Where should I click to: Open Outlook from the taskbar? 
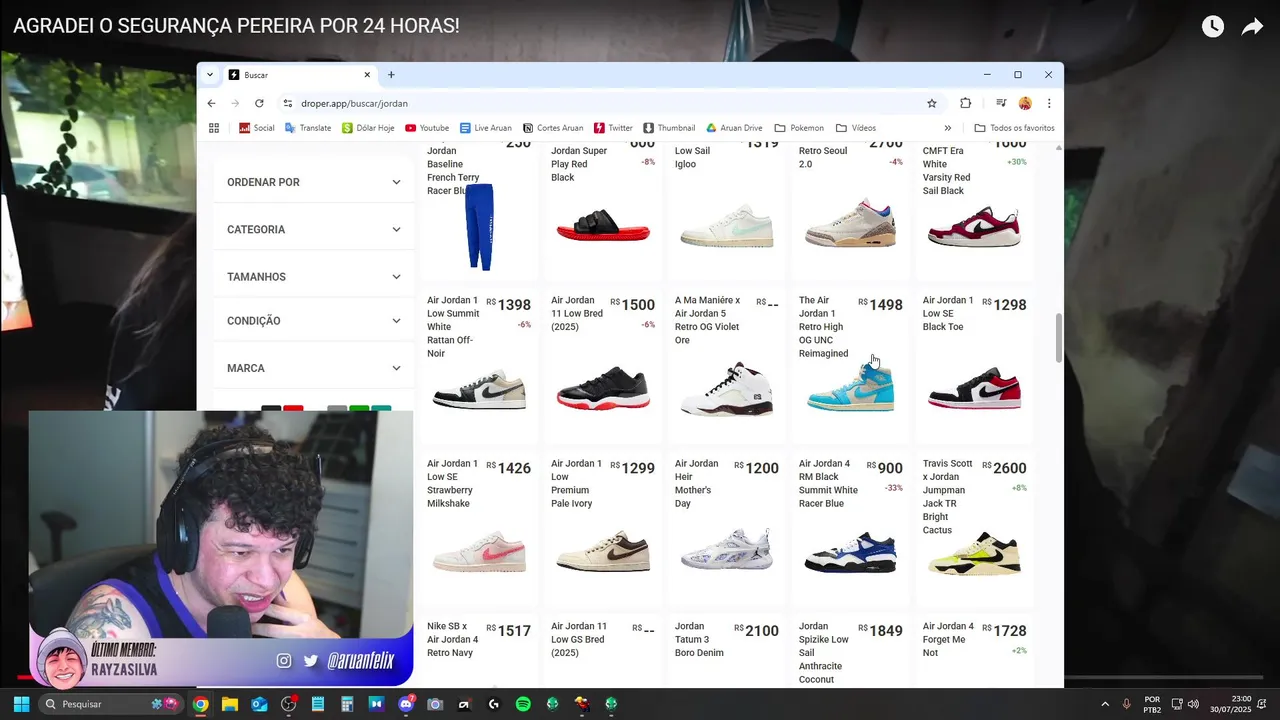click(x=259, y=704)
